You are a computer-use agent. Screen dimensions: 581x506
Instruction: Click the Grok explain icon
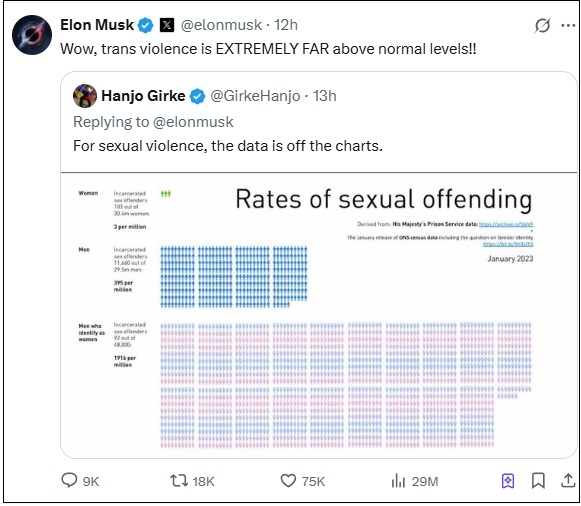pyautogui.click(x=542, y=26)
